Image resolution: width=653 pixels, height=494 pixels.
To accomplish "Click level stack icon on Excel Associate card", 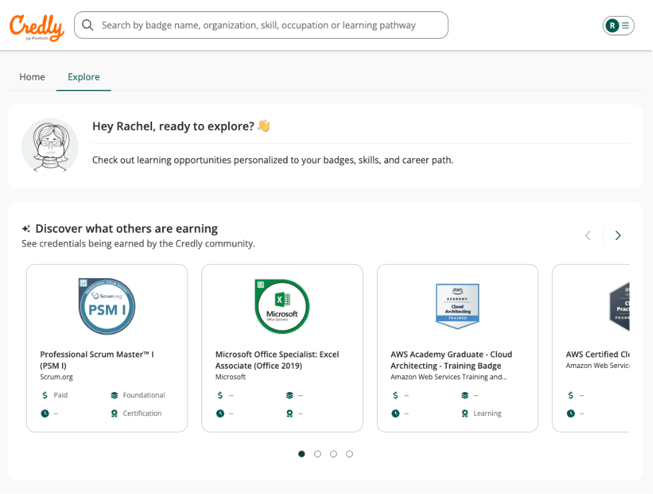I will click(289, 395).
